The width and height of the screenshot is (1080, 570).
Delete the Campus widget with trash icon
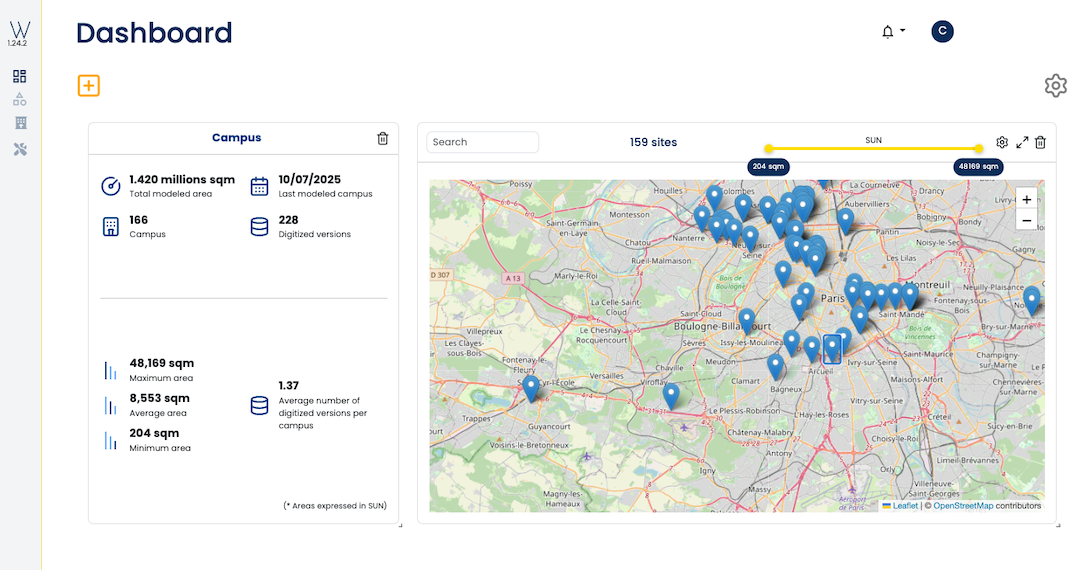[382, 139]
